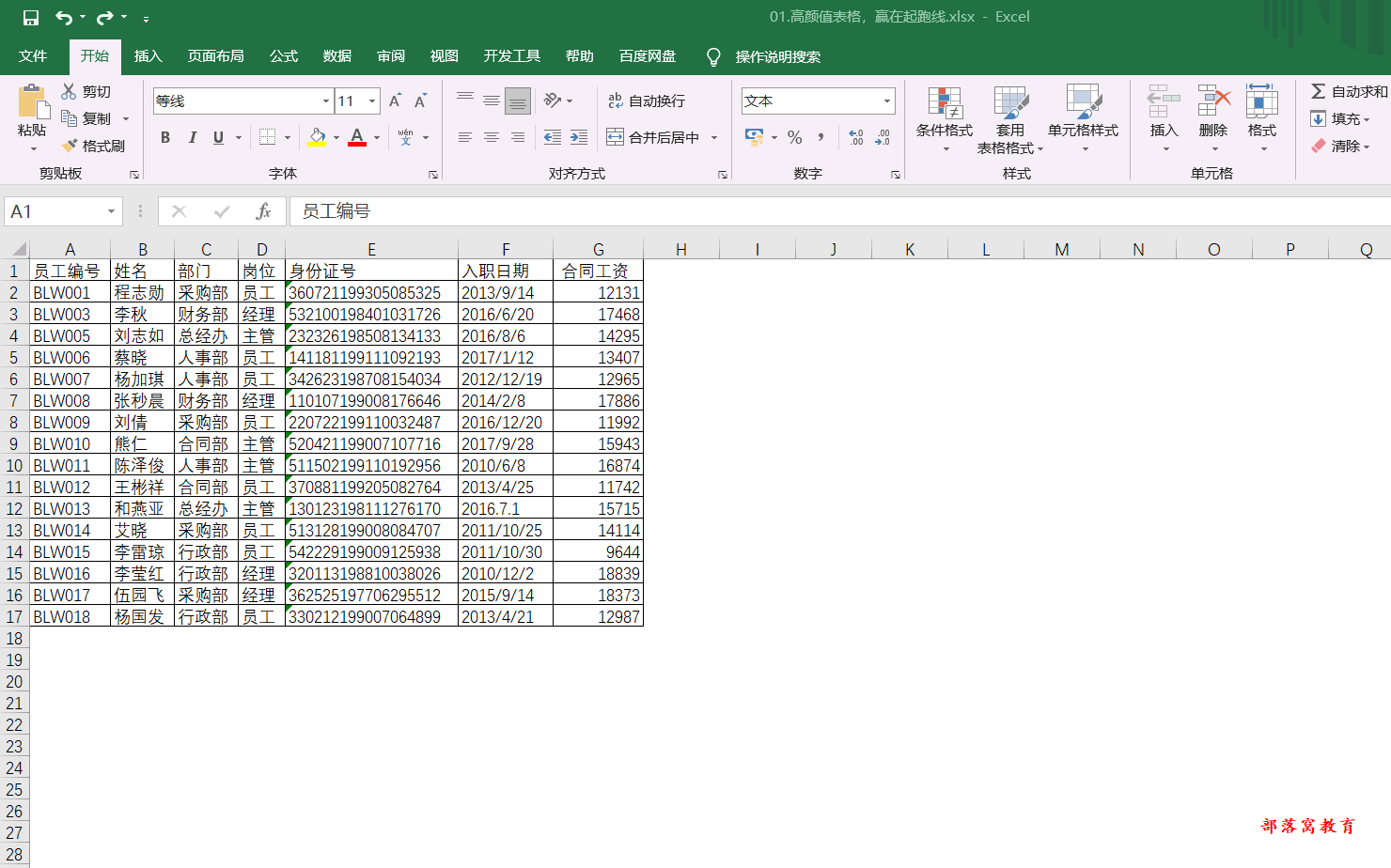
Task: Click the Paste clipboard icon
Action: pyautogui.click(x=32, y=101)
